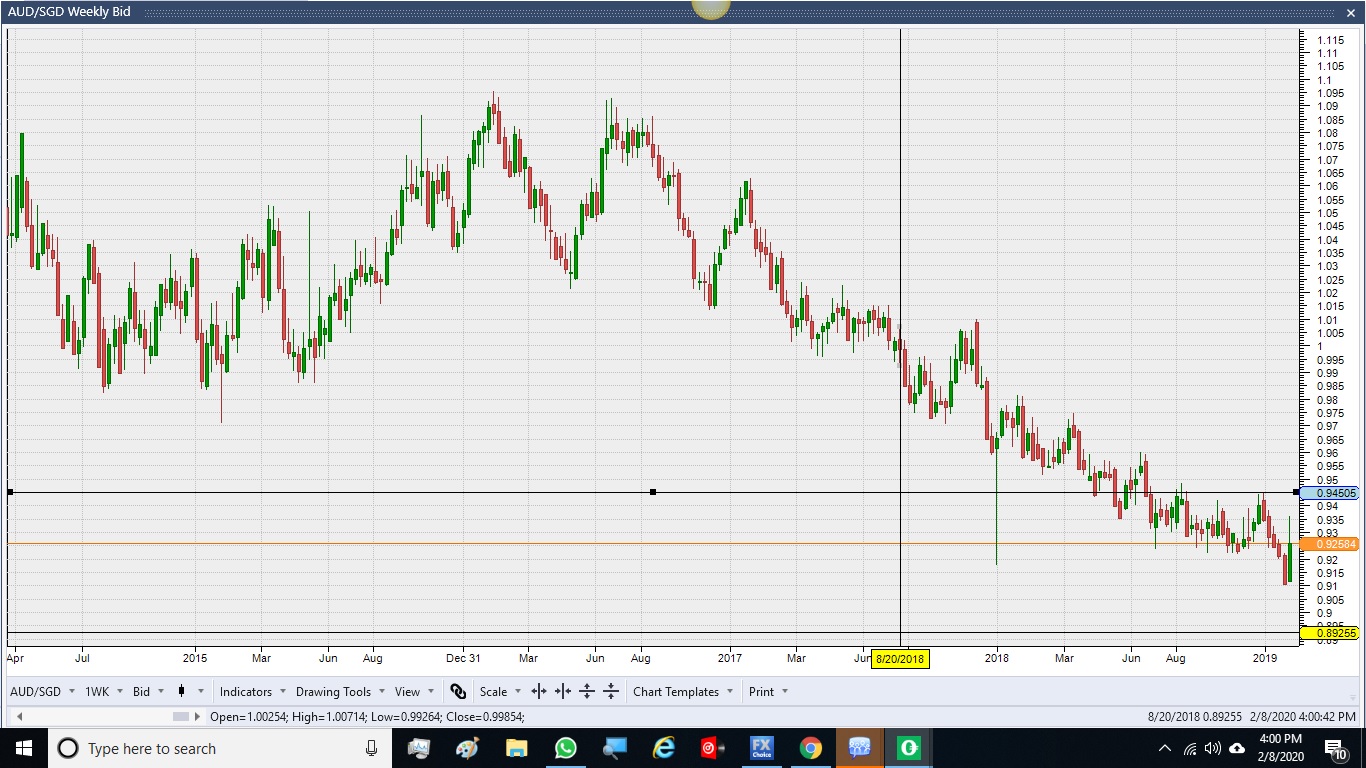Click the chart scrollbar right arrow
1366x768 pixels.
(x=197, y=717)
